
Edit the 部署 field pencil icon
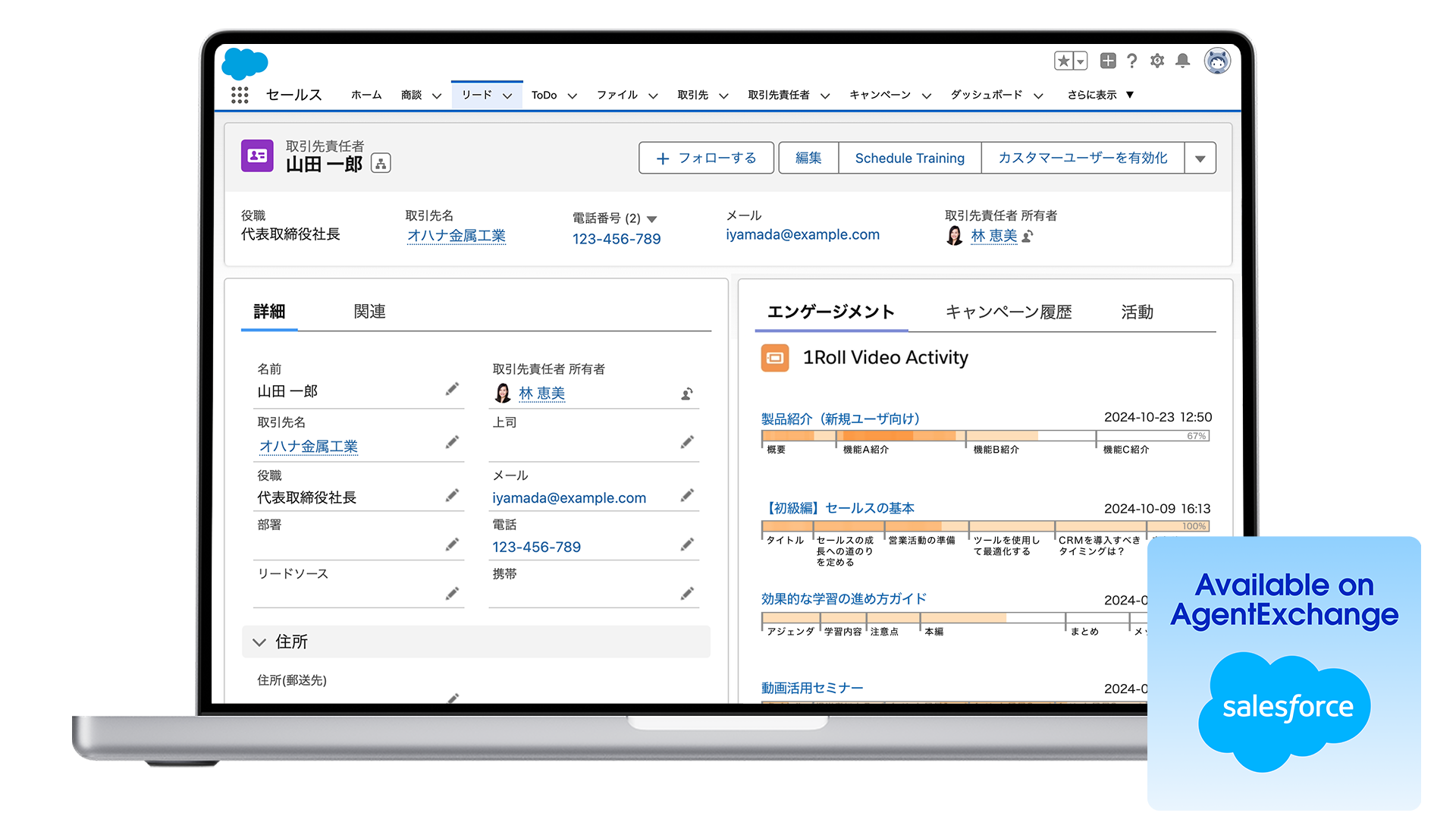pos(452,544)
